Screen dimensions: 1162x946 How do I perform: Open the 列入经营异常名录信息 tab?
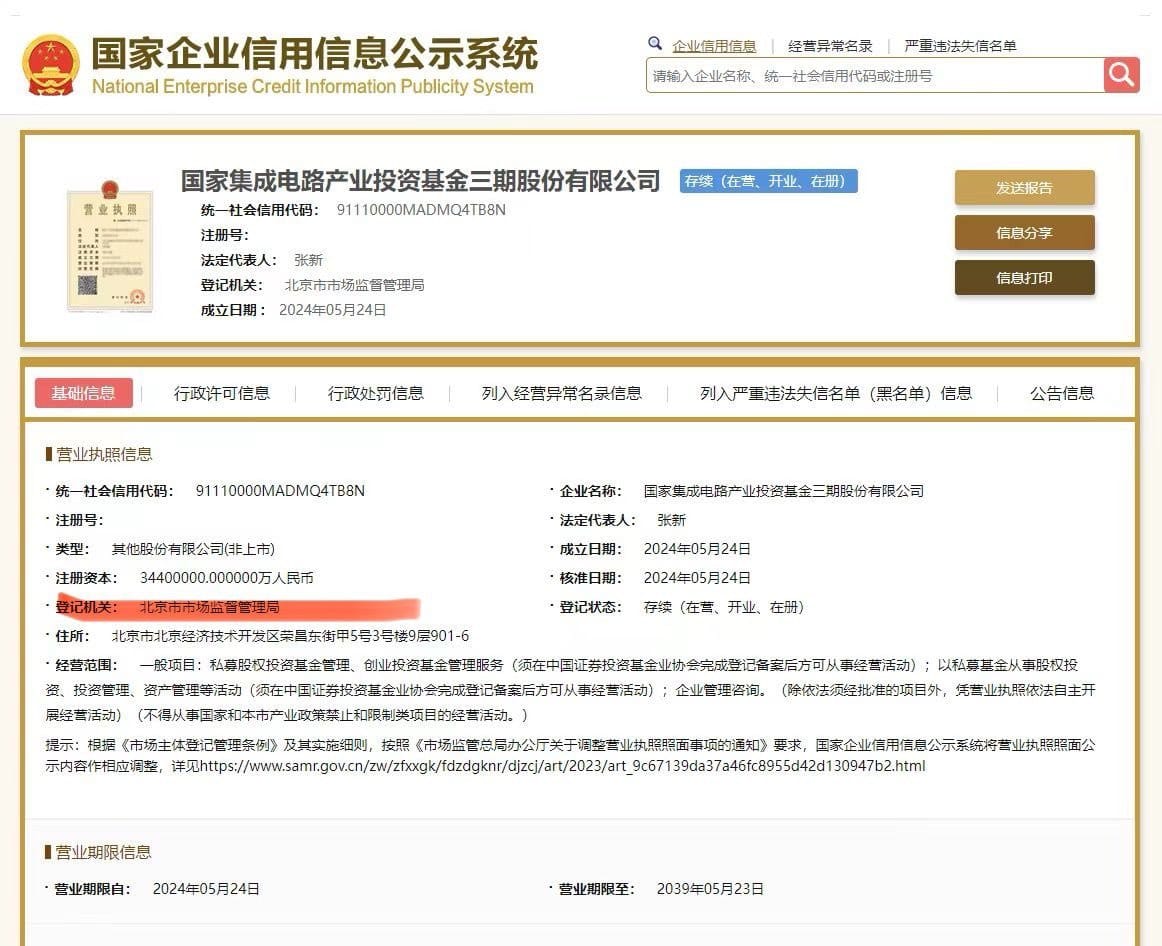[x=559, y=393]
